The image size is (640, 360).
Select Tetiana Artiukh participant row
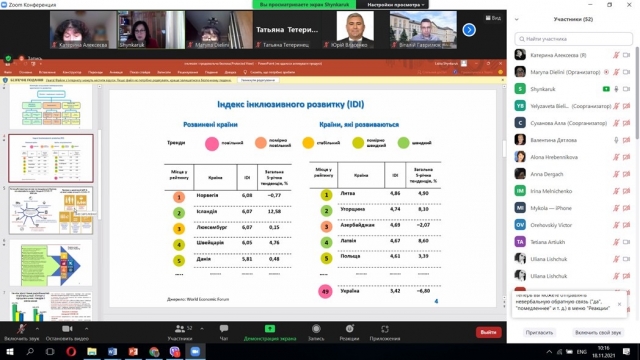(x=573, y=242)
